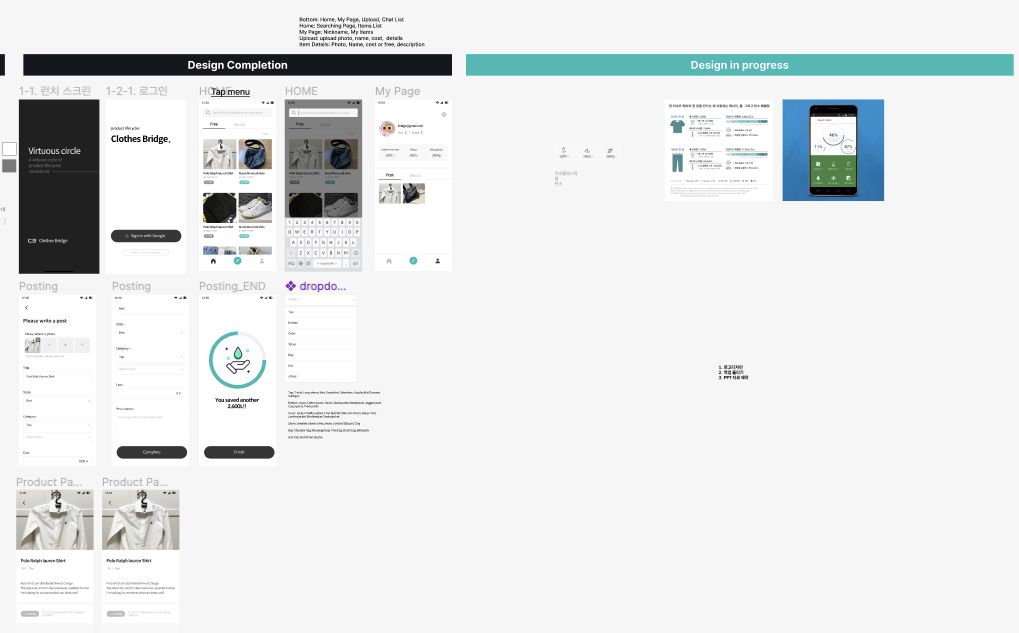Click the Title input field in first Posting frame
The image size is (1019, 633).
(57, 376)
